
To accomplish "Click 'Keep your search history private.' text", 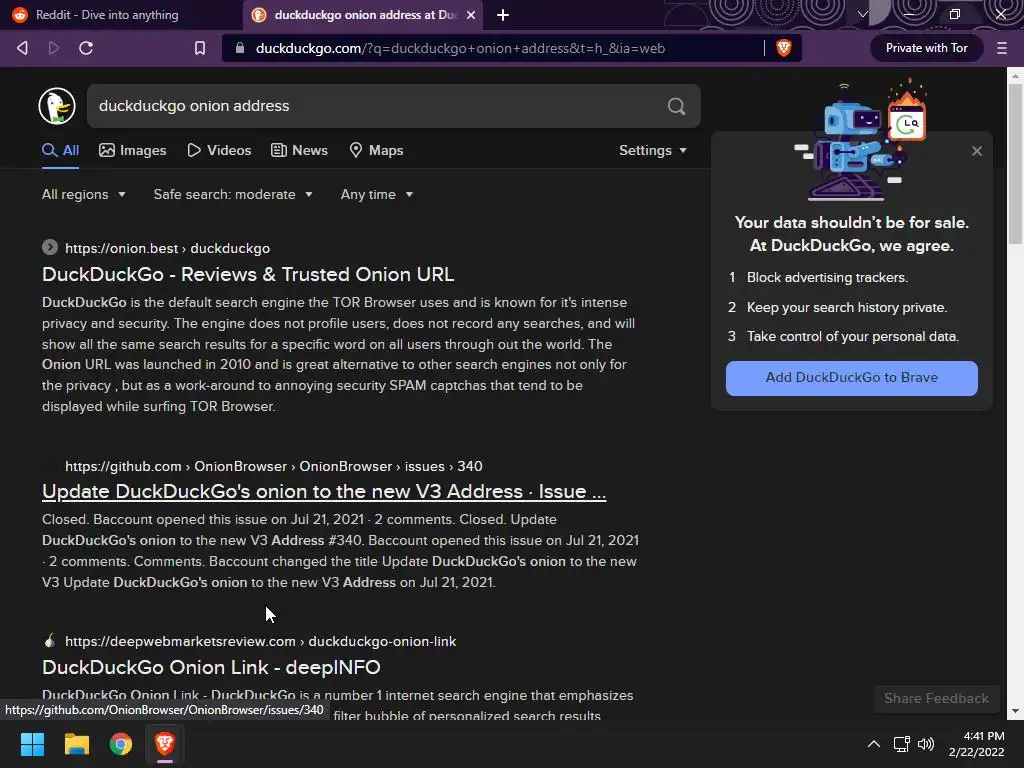I will click(x=846, y=308).
